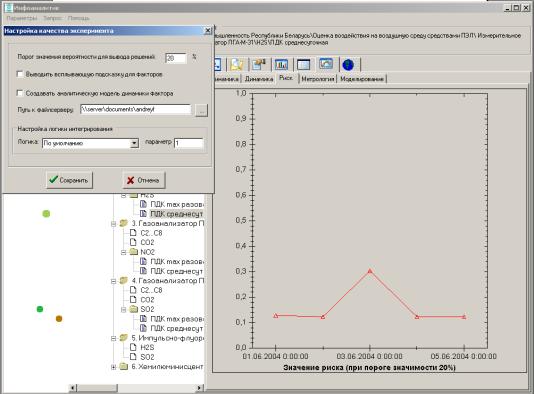Click the table window toolbar icon
Screen dimensions: 534x394
pyautogui.click(x=303, y=64)
